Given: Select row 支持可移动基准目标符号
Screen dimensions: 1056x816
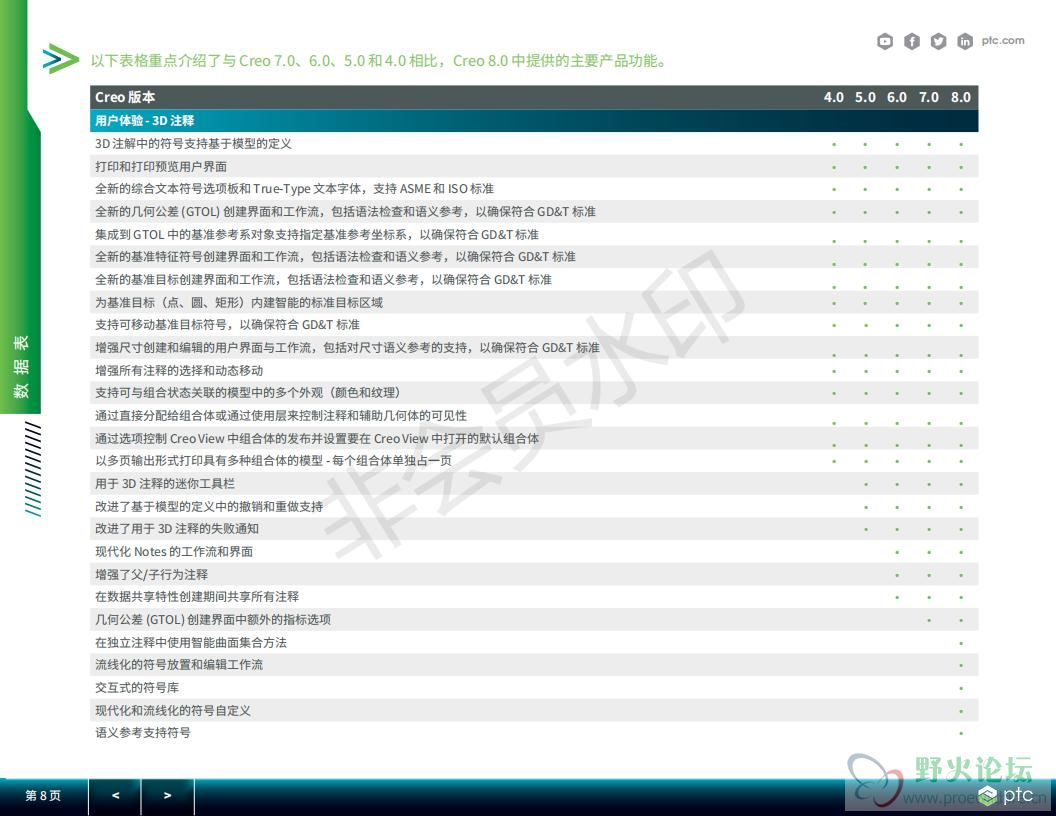Looking at the screenshot, I should [x=534, y=325].
